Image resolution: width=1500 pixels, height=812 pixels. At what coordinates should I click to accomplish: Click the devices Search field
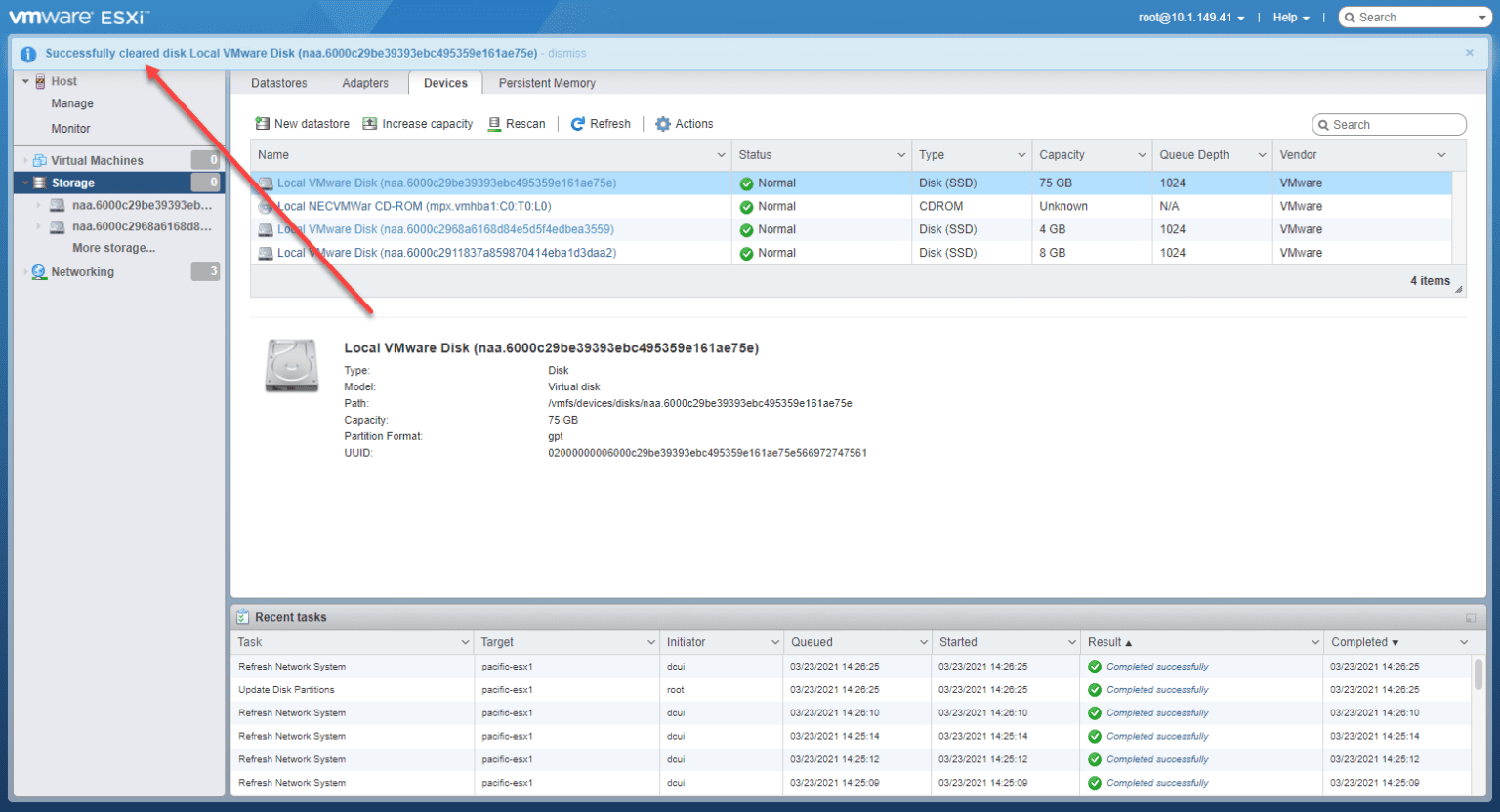(1389, 124)
